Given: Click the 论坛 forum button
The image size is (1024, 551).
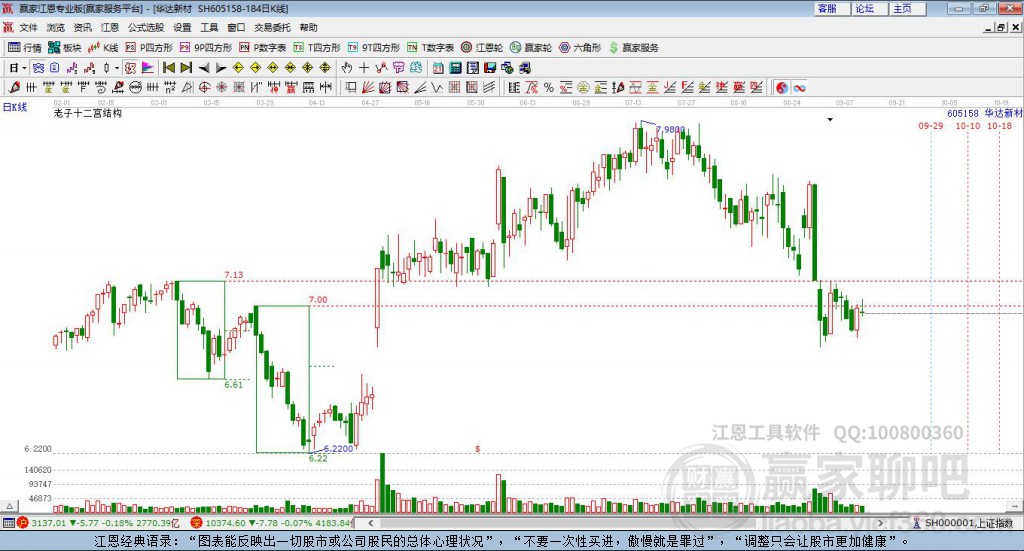Looking at the screenshot, I should 869,8.
